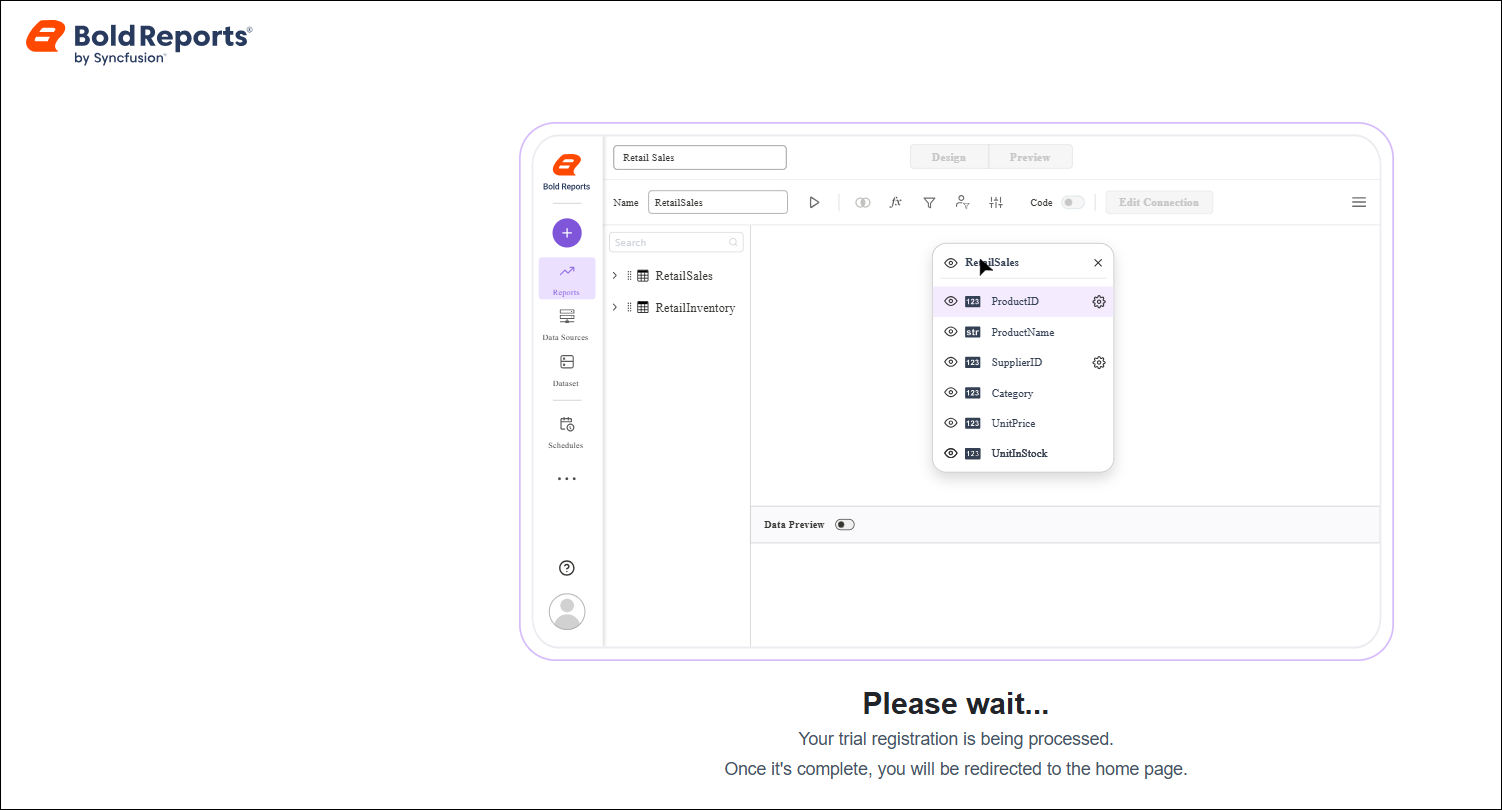This screenshot has width=1502, height=810.
Task: Toggle visibility eye for SupplierID
Action: point(951,363)
